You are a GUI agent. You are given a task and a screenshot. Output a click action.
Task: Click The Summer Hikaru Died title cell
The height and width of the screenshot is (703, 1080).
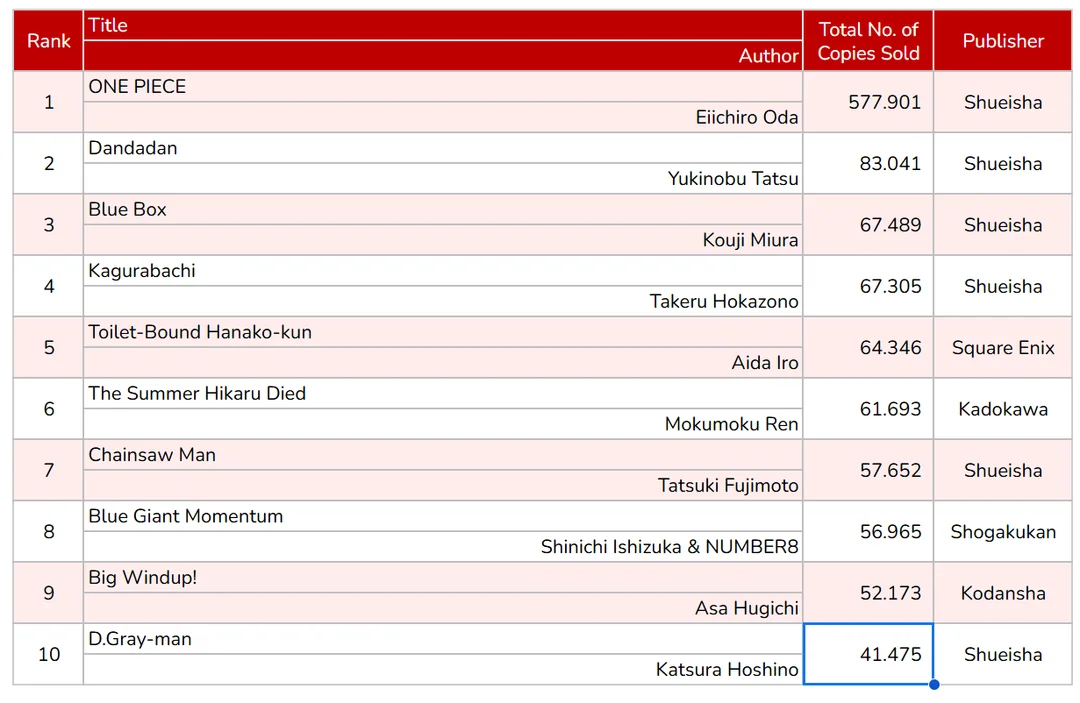tap(443, 393)
